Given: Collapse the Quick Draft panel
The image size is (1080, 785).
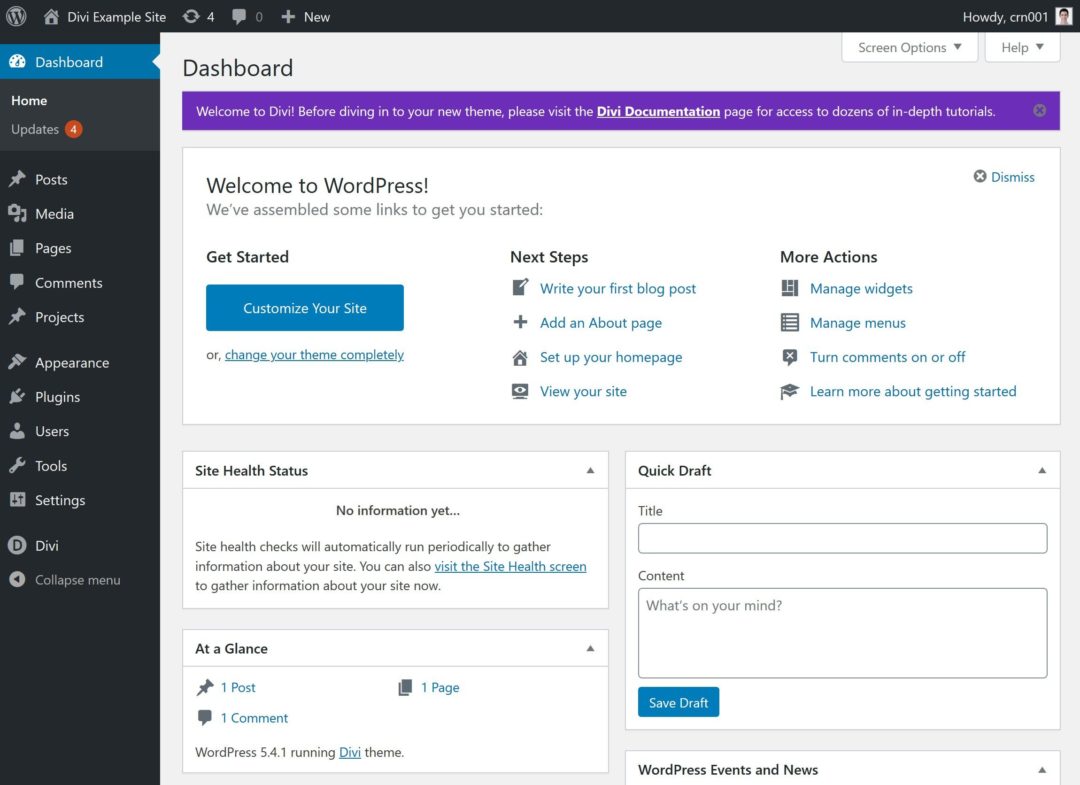Looking at the screenshot, I should pyautogui.click(x=1042, y=470).
